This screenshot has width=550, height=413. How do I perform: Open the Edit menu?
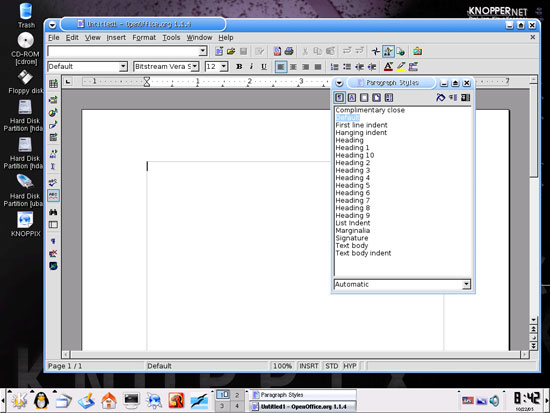click(72, 38)
